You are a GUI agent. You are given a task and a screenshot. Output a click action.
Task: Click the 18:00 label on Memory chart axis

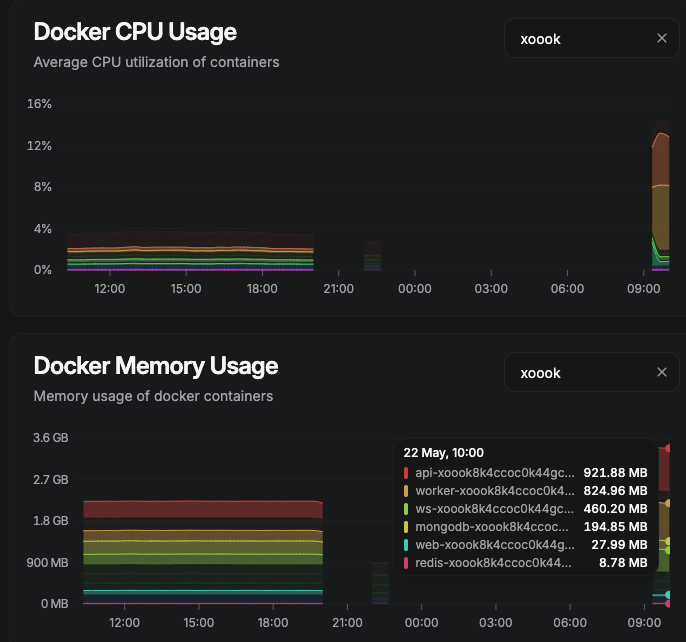point(275,622)
